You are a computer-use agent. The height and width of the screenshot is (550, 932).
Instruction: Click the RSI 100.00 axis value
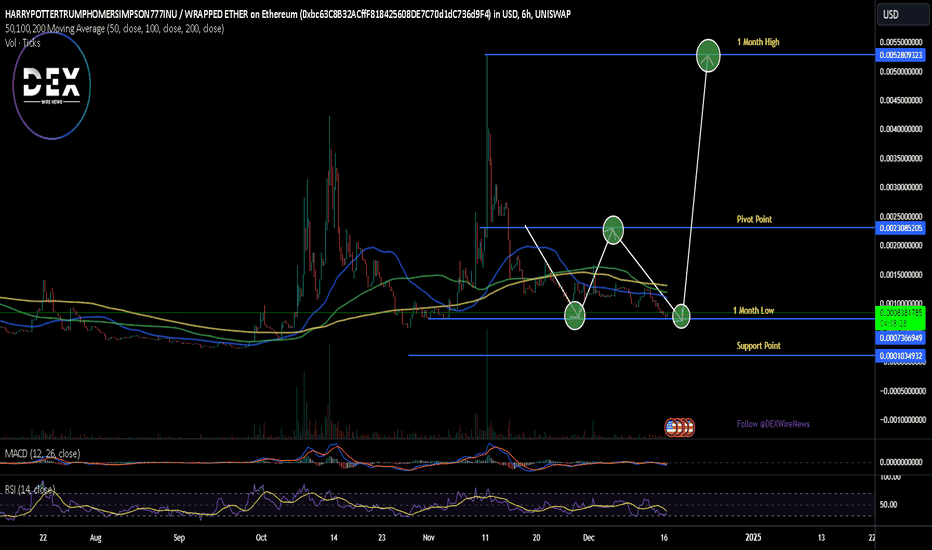(x=890, y=477)
